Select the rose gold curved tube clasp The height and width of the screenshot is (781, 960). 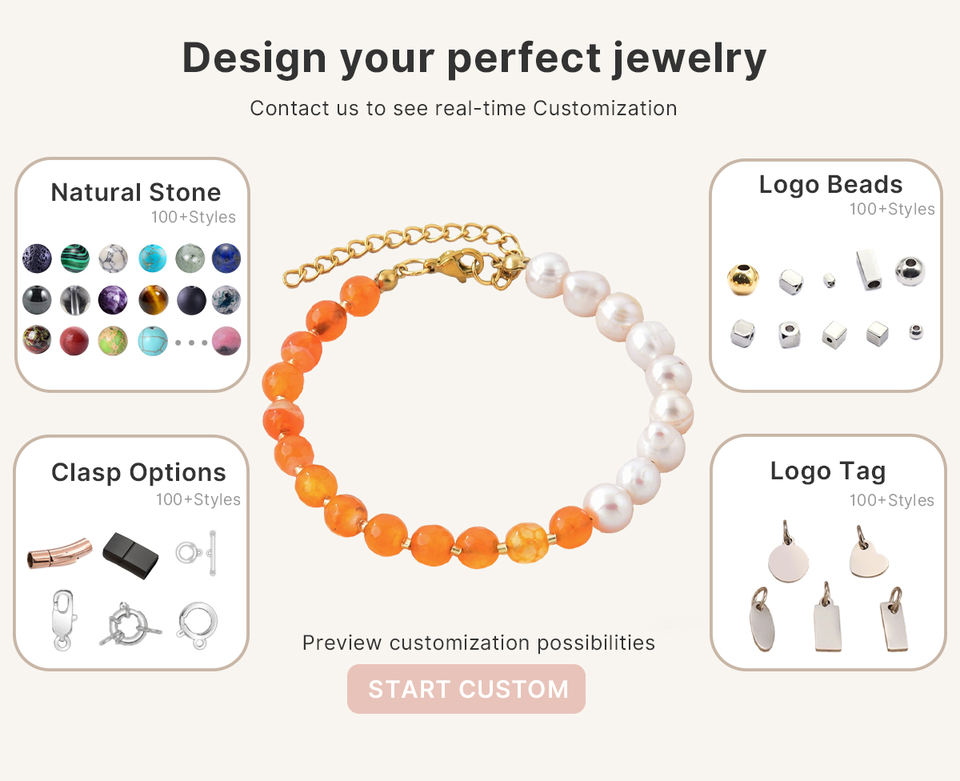pos(59,552)
